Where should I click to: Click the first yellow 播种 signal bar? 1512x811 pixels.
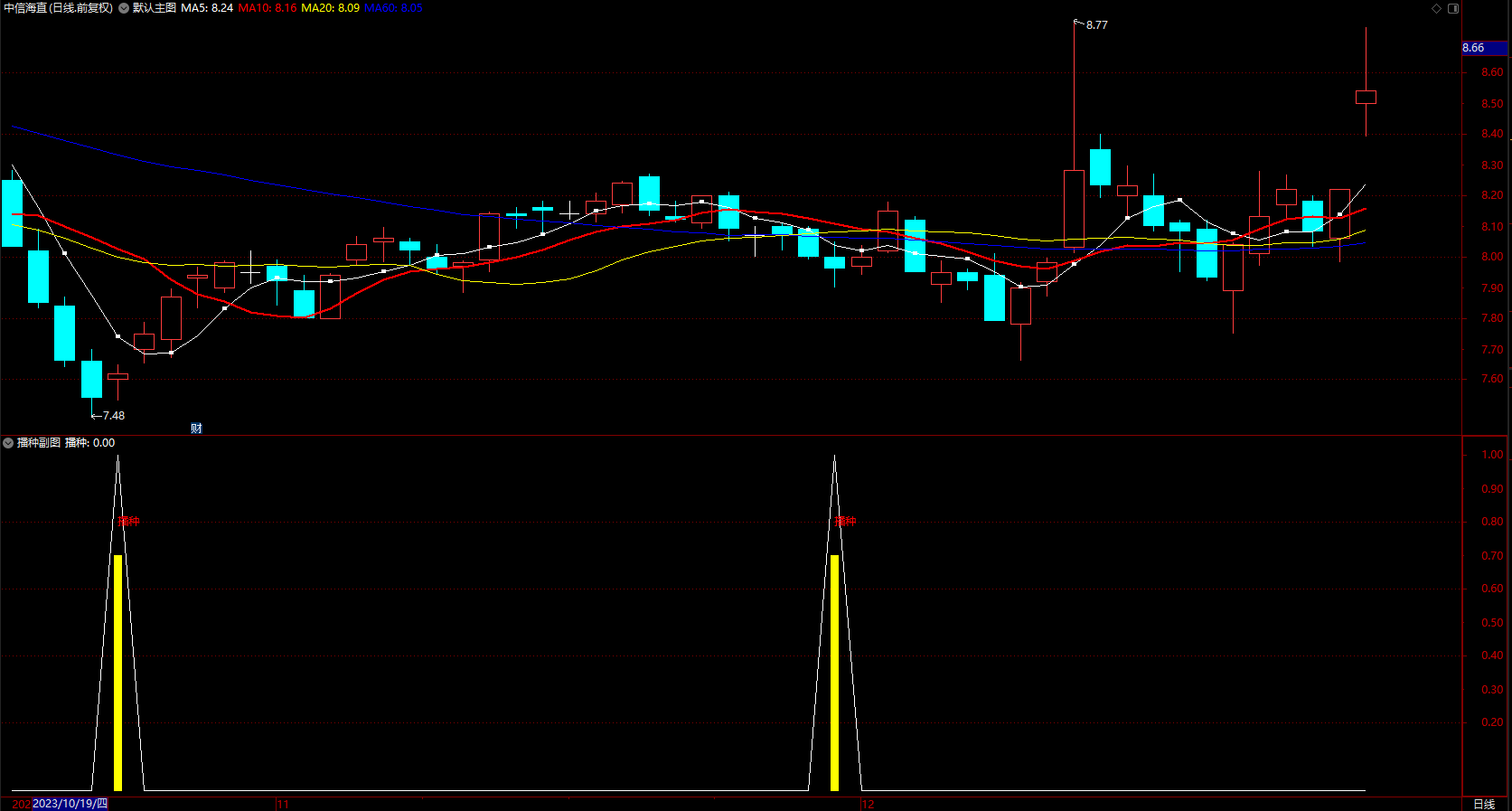tap(117, 673)
